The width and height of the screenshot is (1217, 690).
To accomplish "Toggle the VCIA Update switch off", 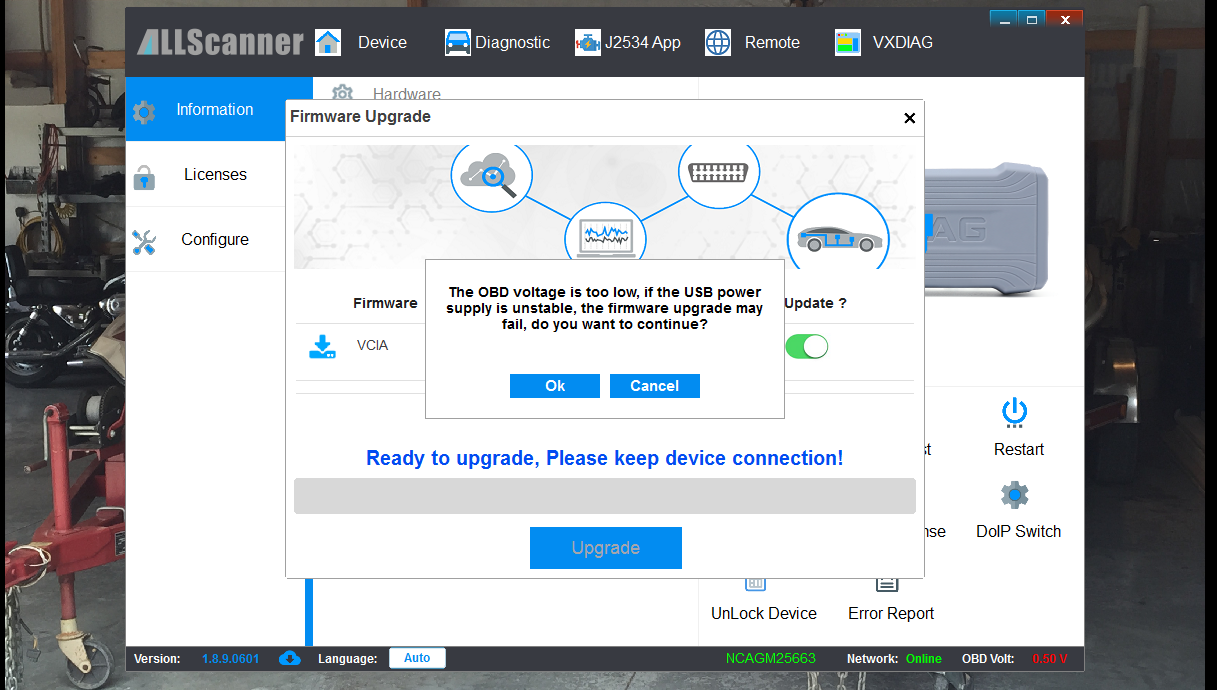I will click(807, 347).
